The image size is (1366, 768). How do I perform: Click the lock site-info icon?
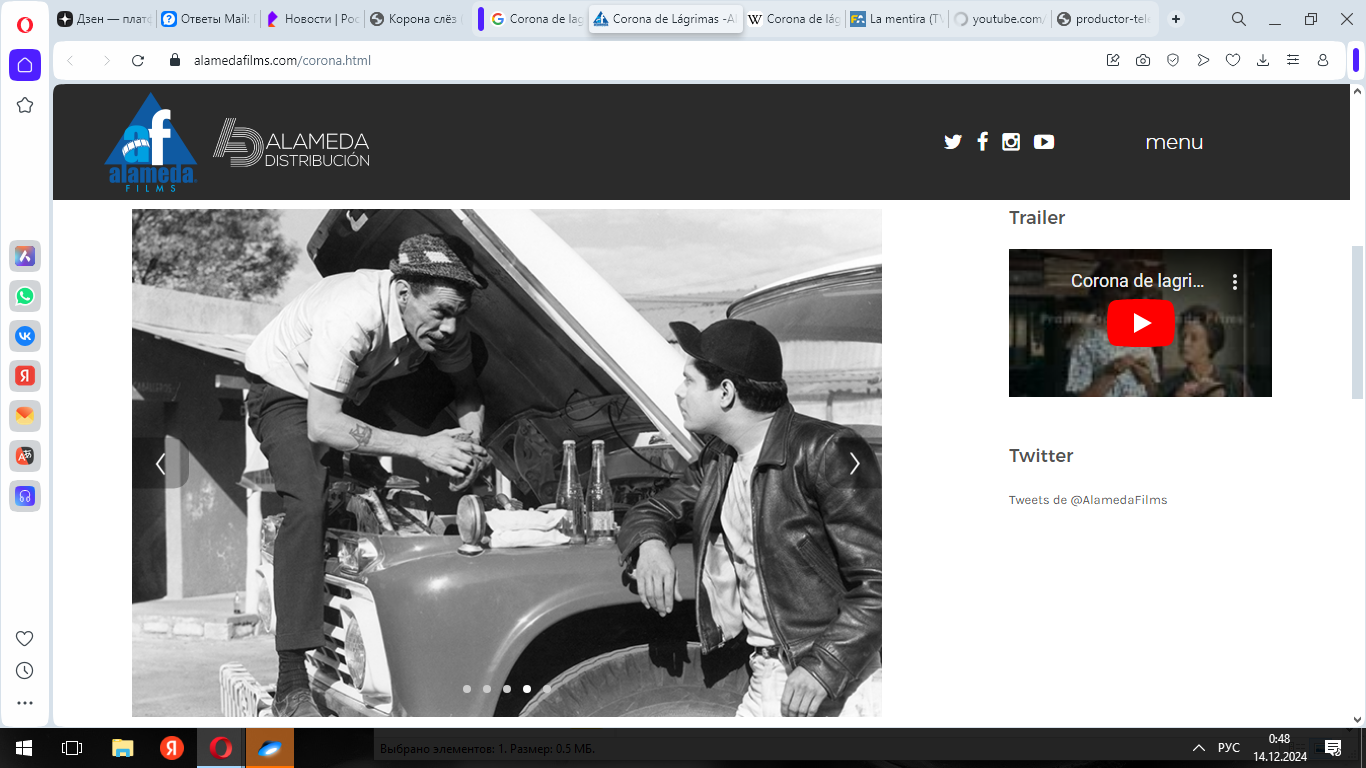(174, 60)
